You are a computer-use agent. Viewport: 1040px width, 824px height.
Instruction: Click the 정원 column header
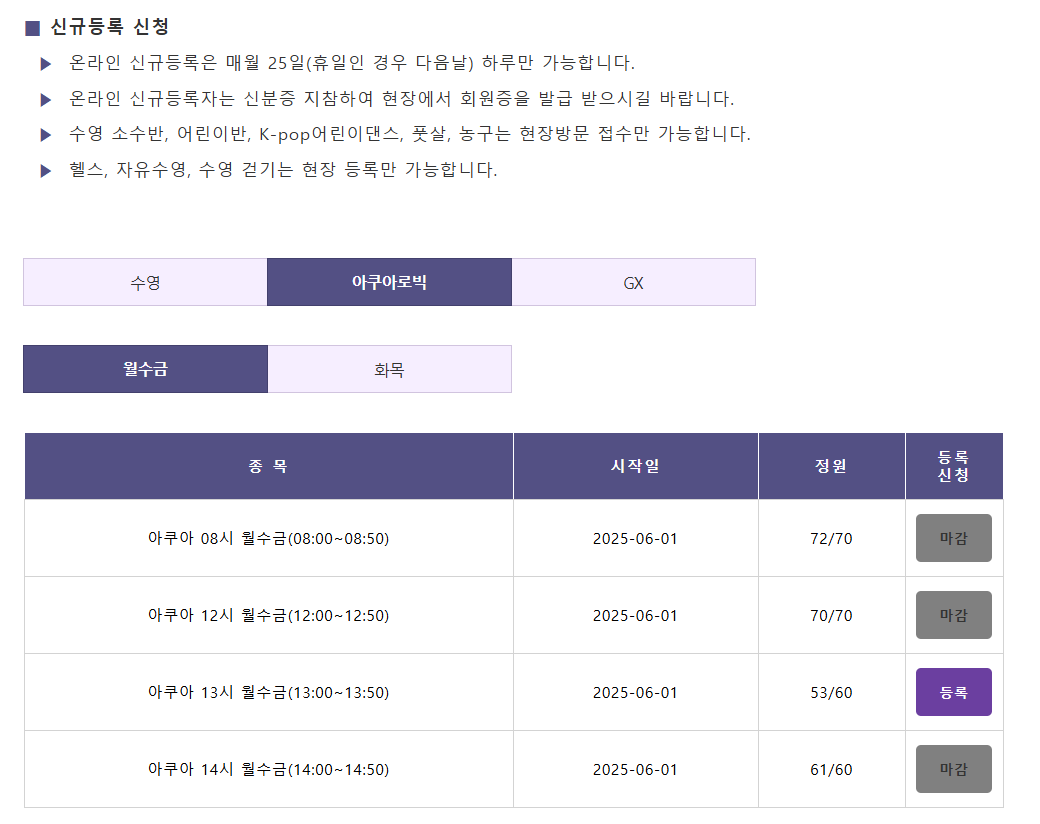[832, 466]
